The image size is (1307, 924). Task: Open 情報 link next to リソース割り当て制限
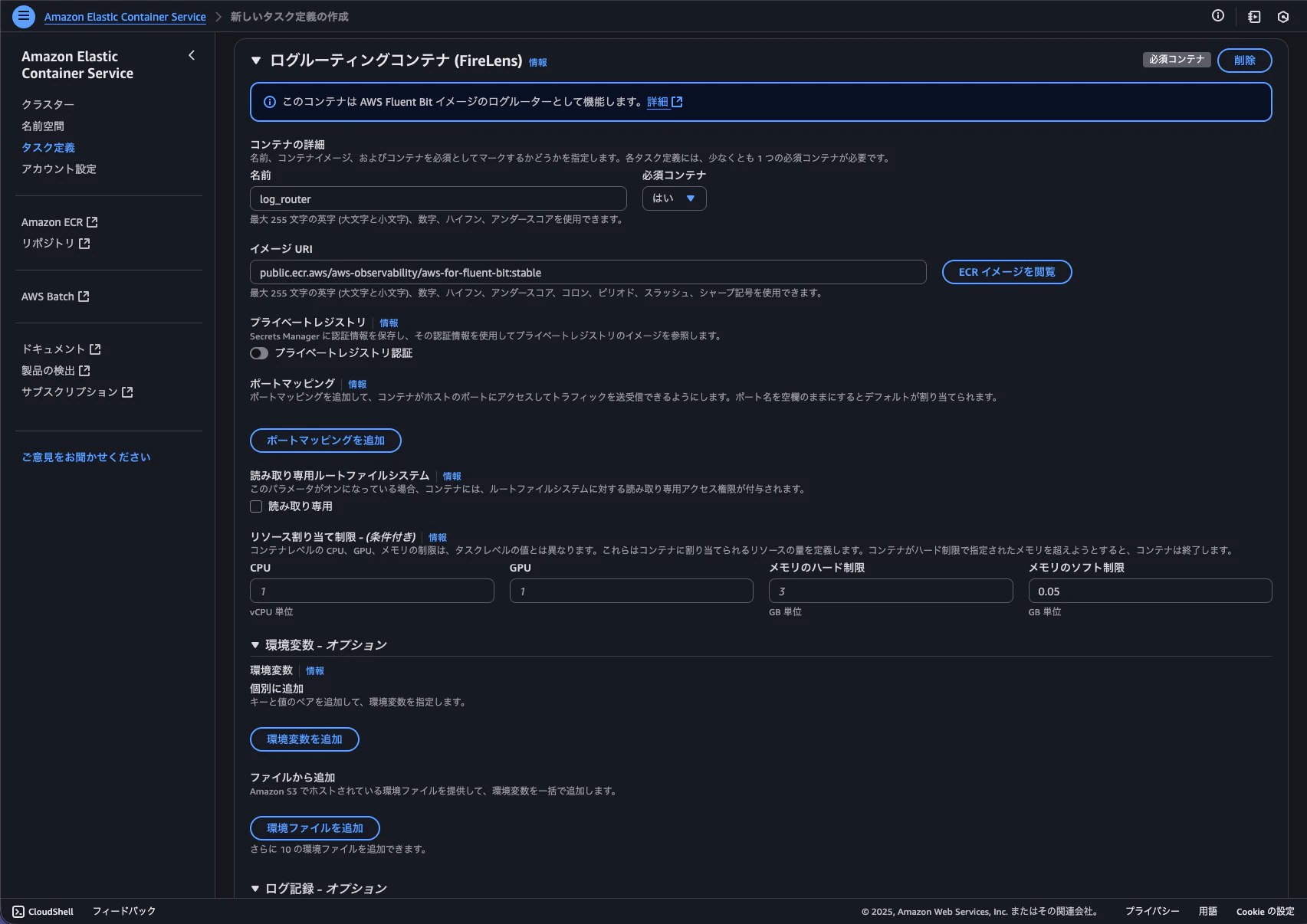click(x=438, y=538)
